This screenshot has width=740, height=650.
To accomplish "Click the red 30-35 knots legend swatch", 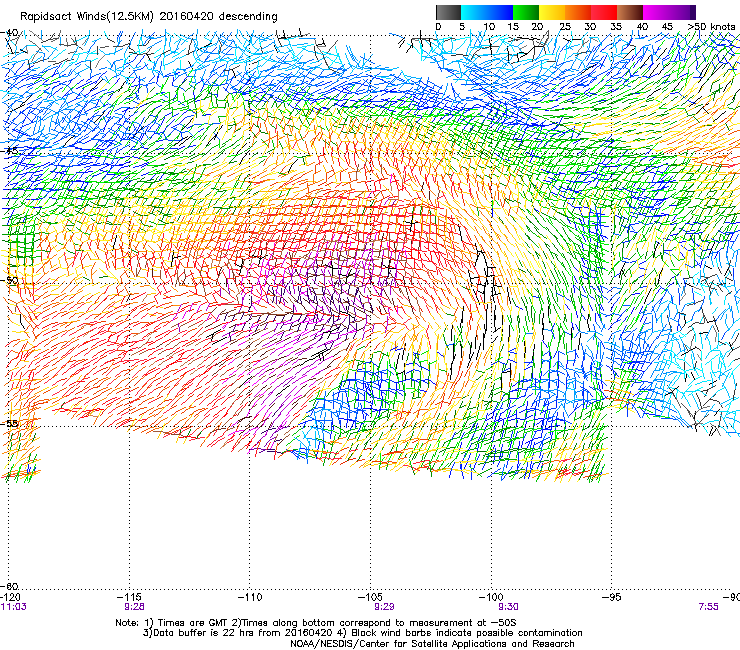I will point(604,12).
